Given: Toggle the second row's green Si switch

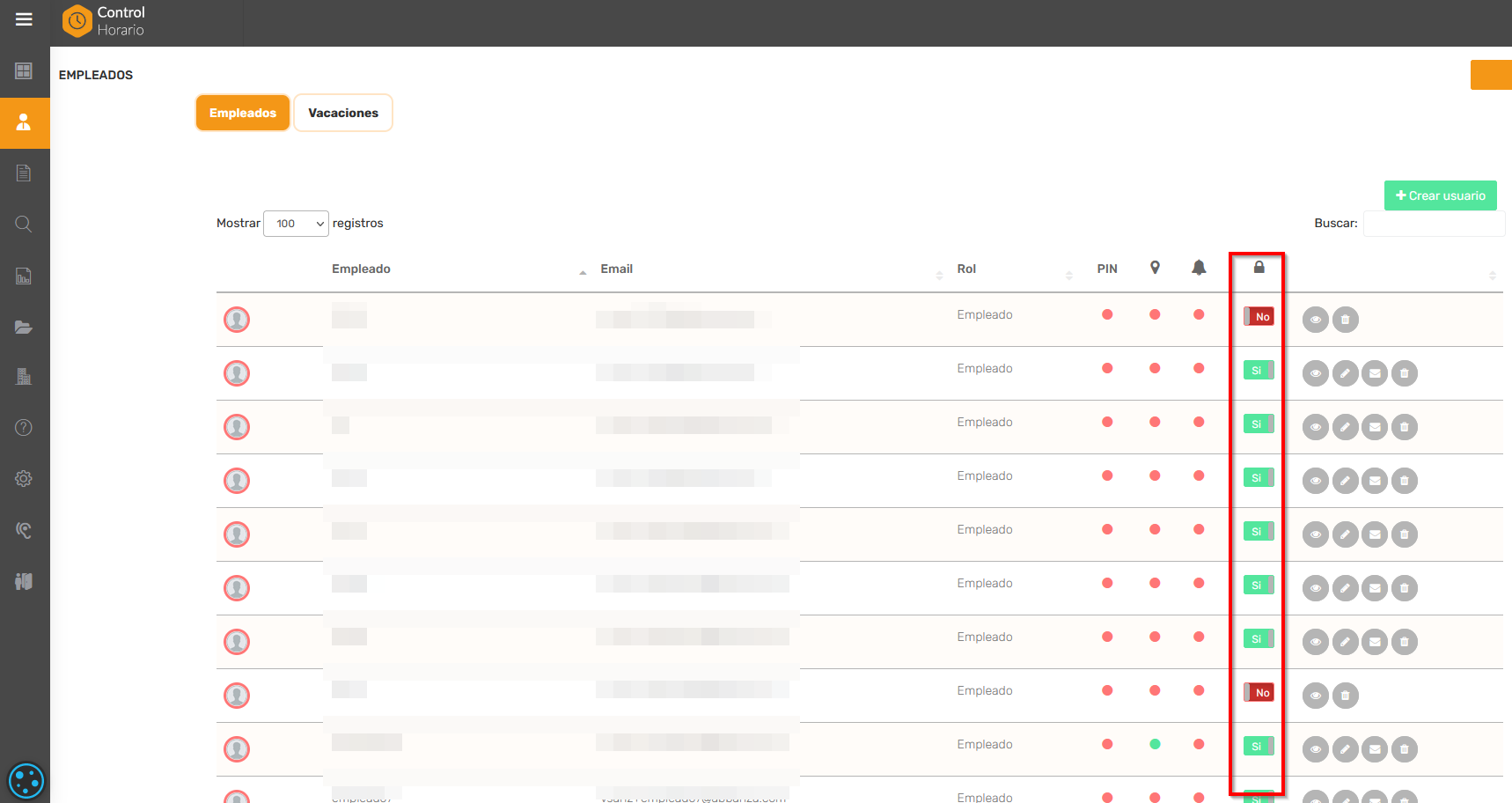Looking at the screenshot, I should tap(1259, 371).
